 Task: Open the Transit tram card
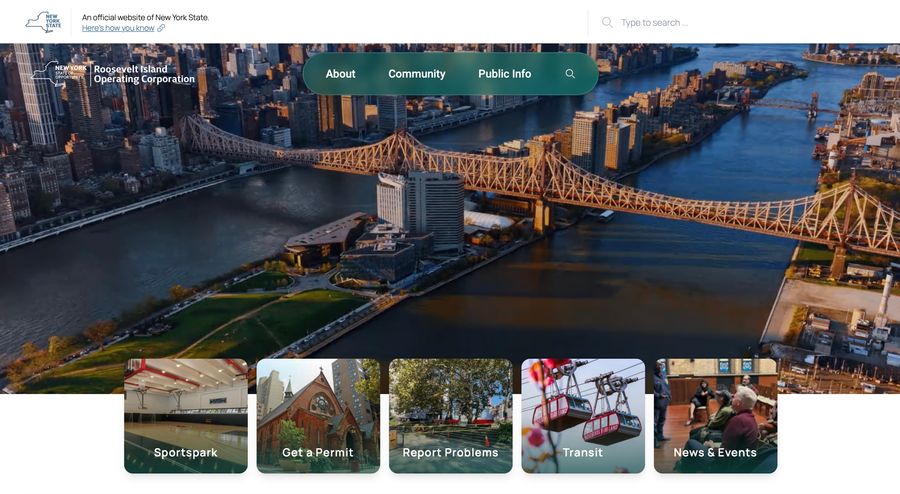pos(583,416)
